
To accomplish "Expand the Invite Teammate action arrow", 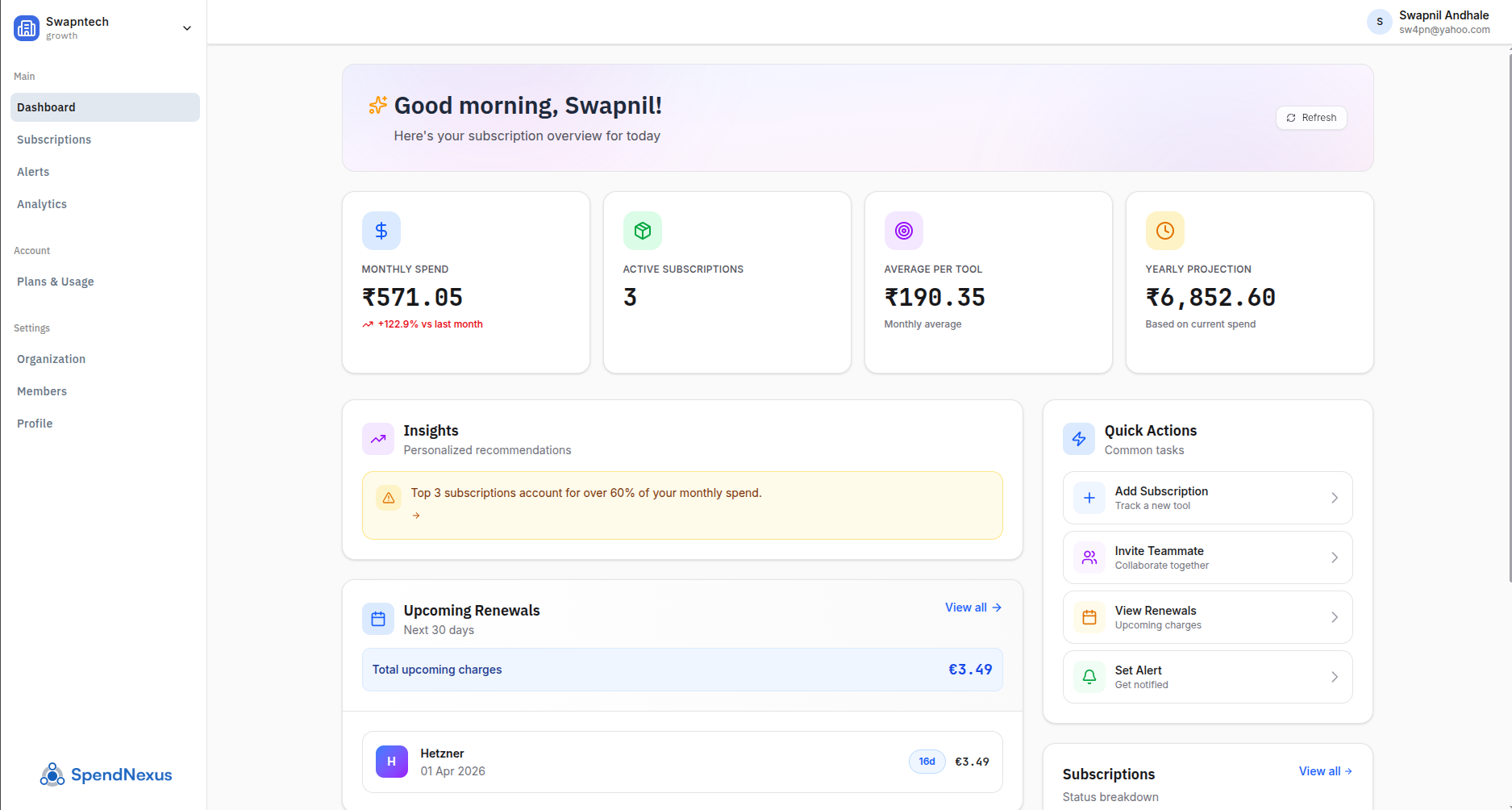I will click(1335, 557).
